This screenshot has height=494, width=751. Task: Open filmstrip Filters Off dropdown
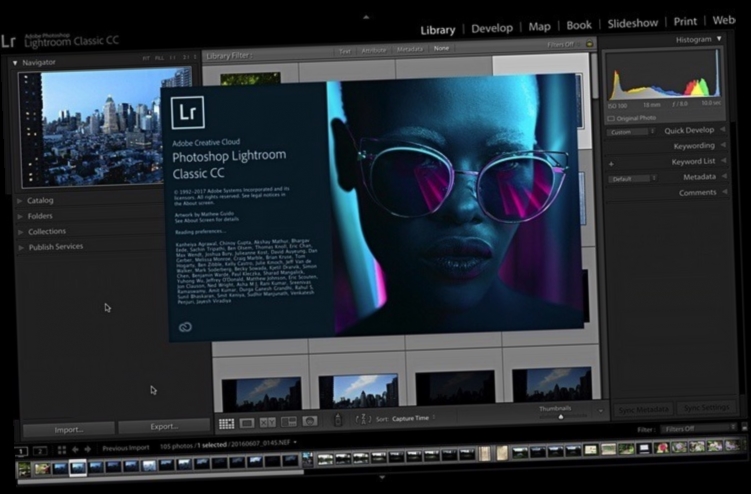(699, 428)
